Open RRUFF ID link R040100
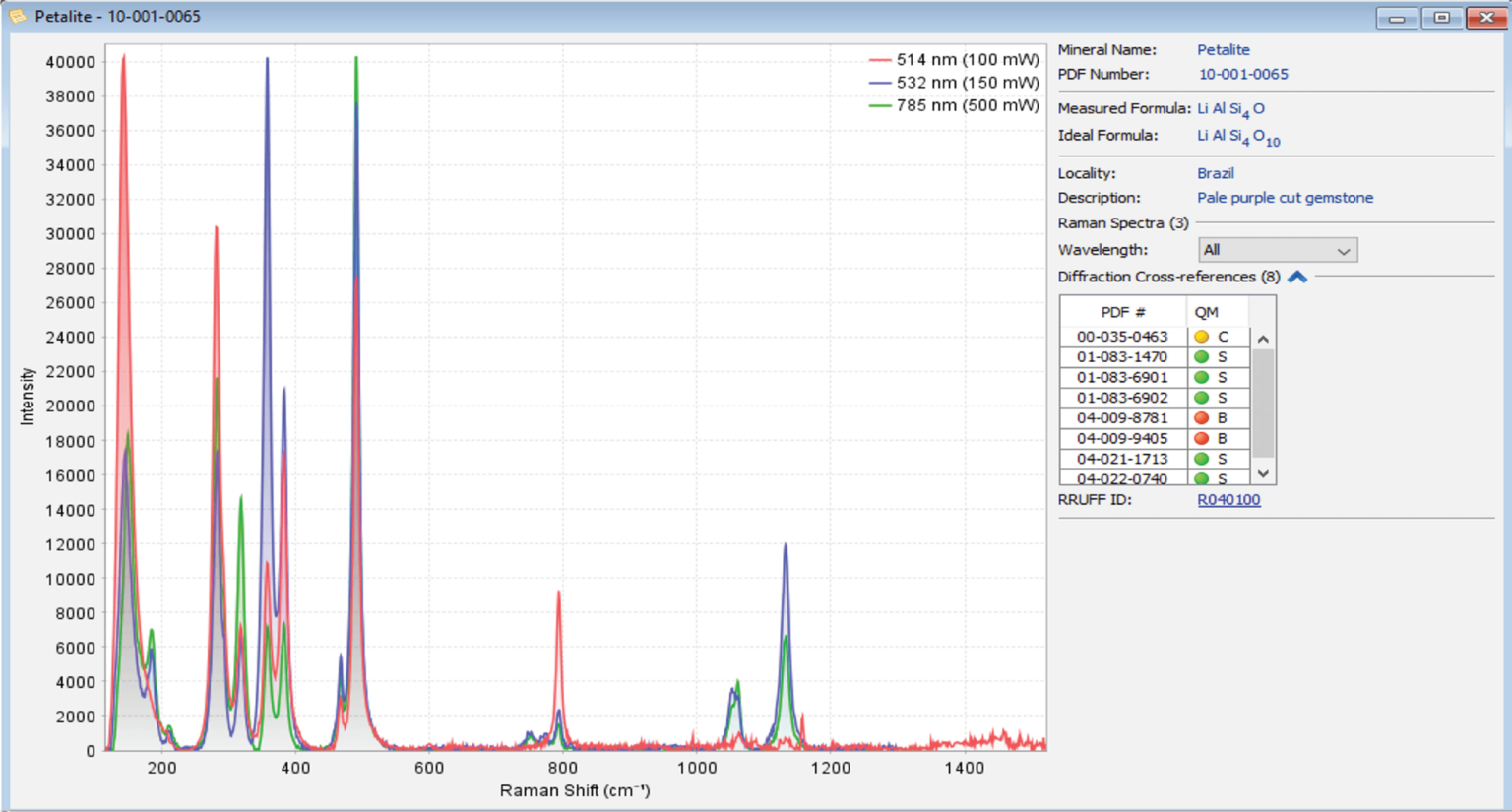The width and height of the screenshot is (1512, 812). tap(1228, 500)
